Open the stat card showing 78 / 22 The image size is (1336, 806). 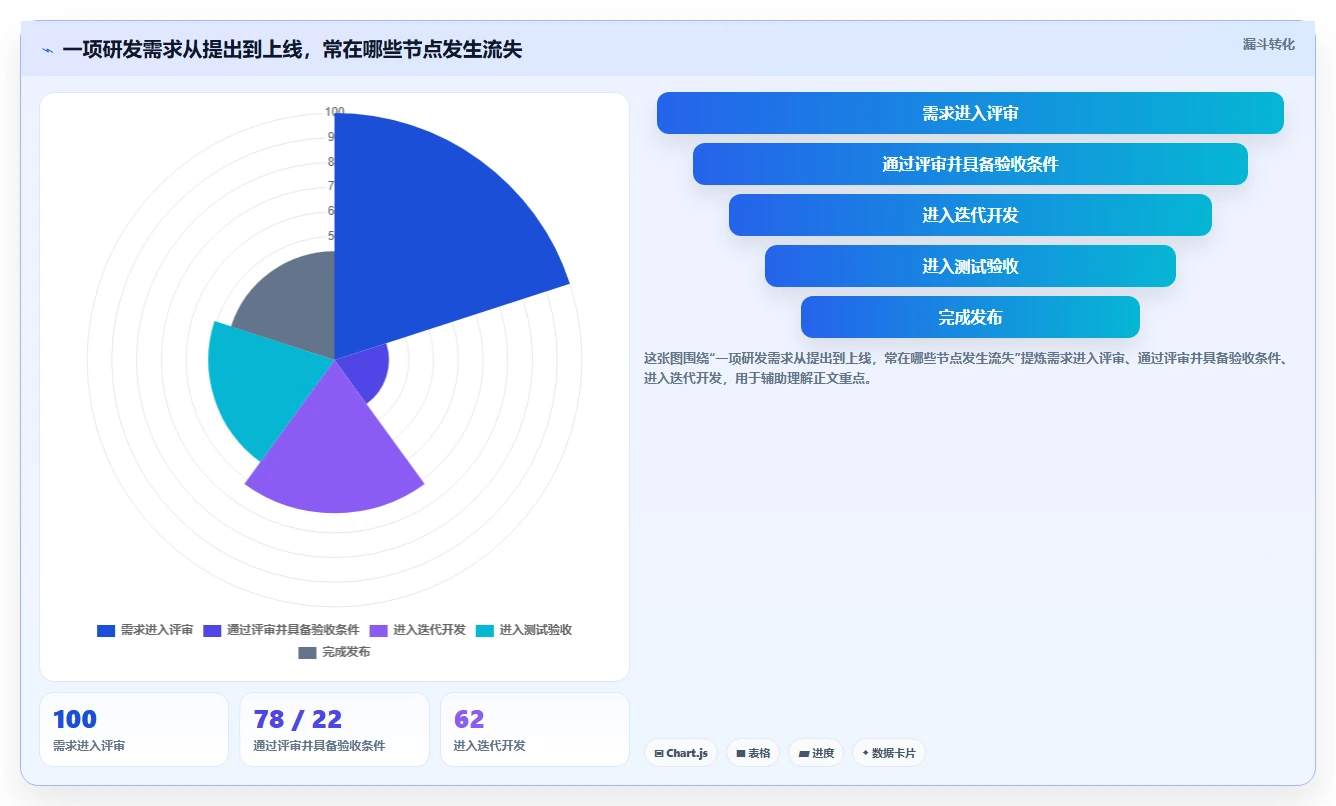click(335, 730)
